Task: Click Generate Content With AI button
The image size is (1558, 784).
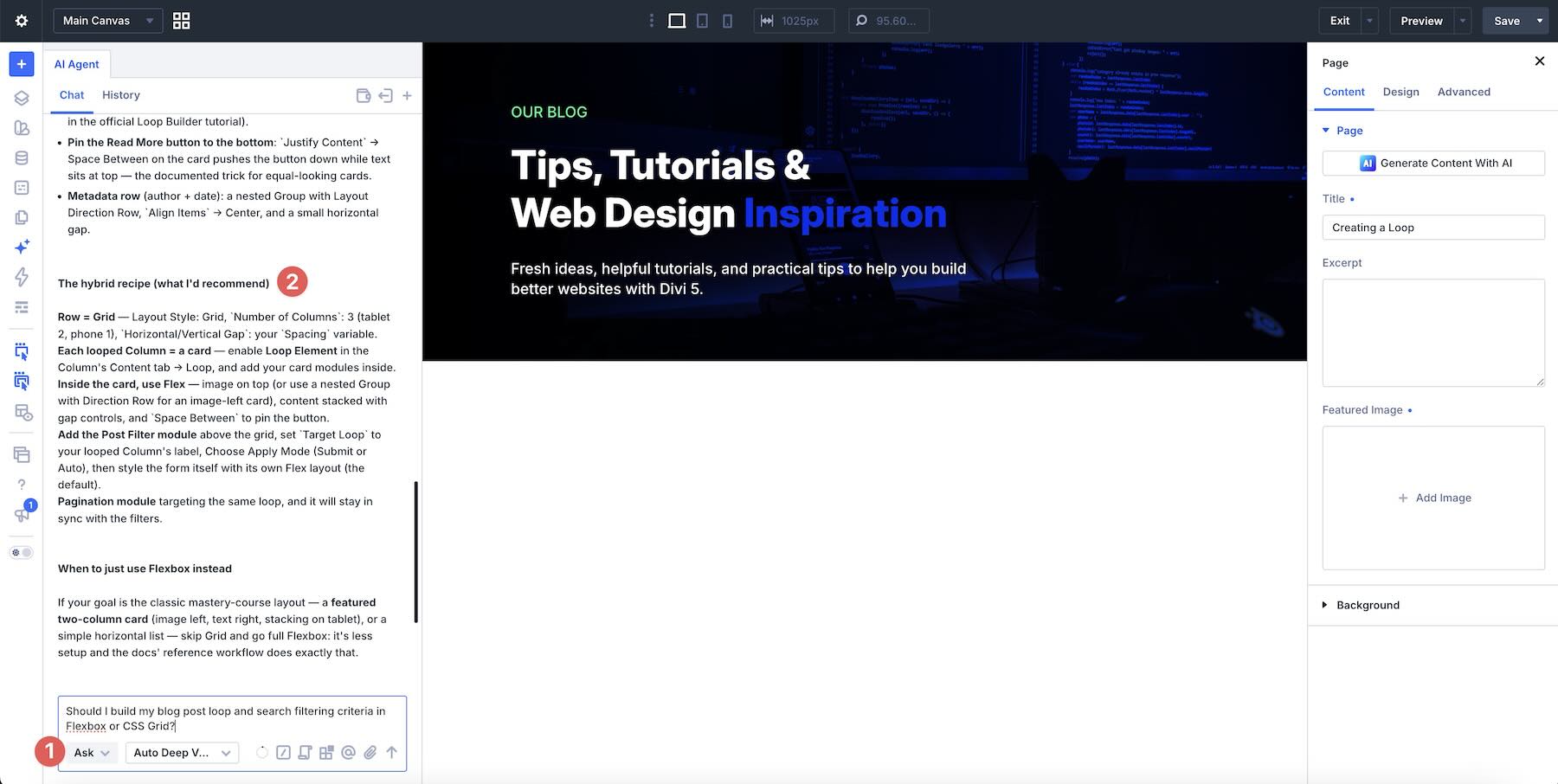Action: (x=1433, y=163)
